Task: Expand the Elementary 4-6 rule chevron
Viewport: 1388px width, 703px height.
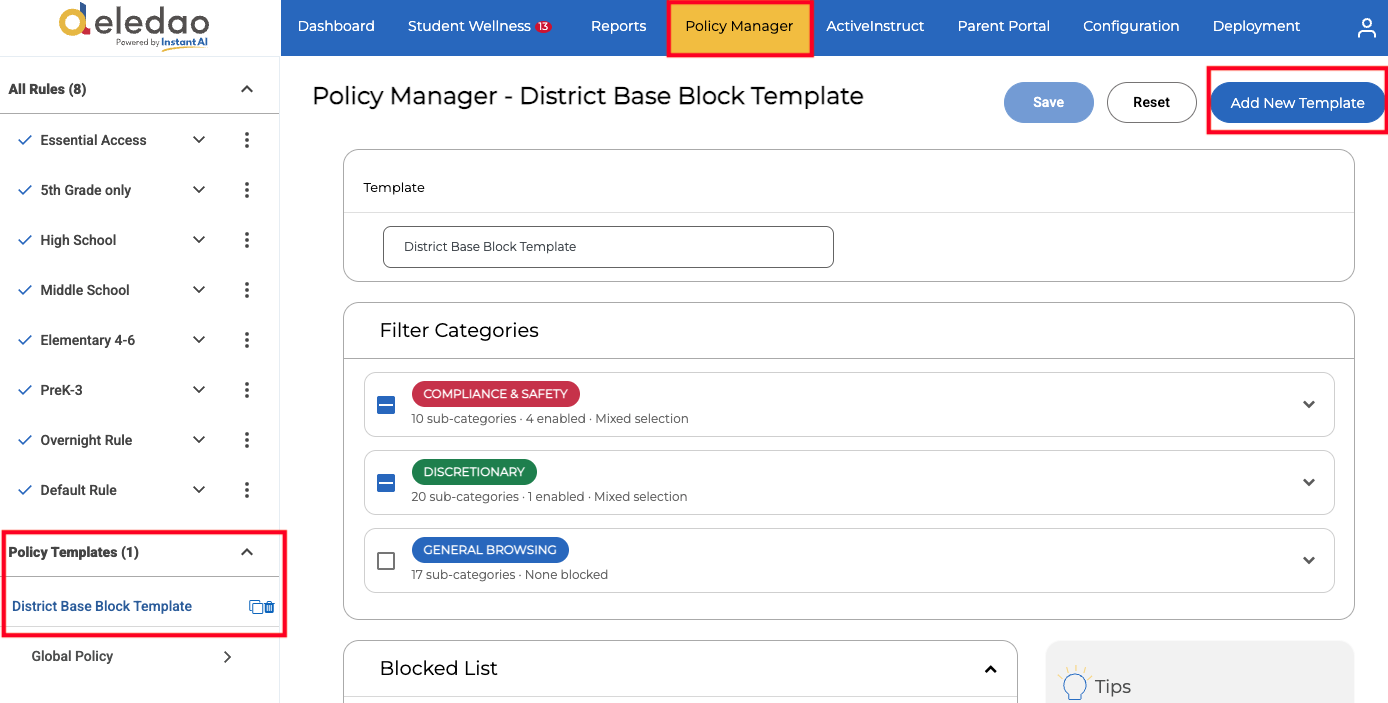Action: tap(199, 340)
